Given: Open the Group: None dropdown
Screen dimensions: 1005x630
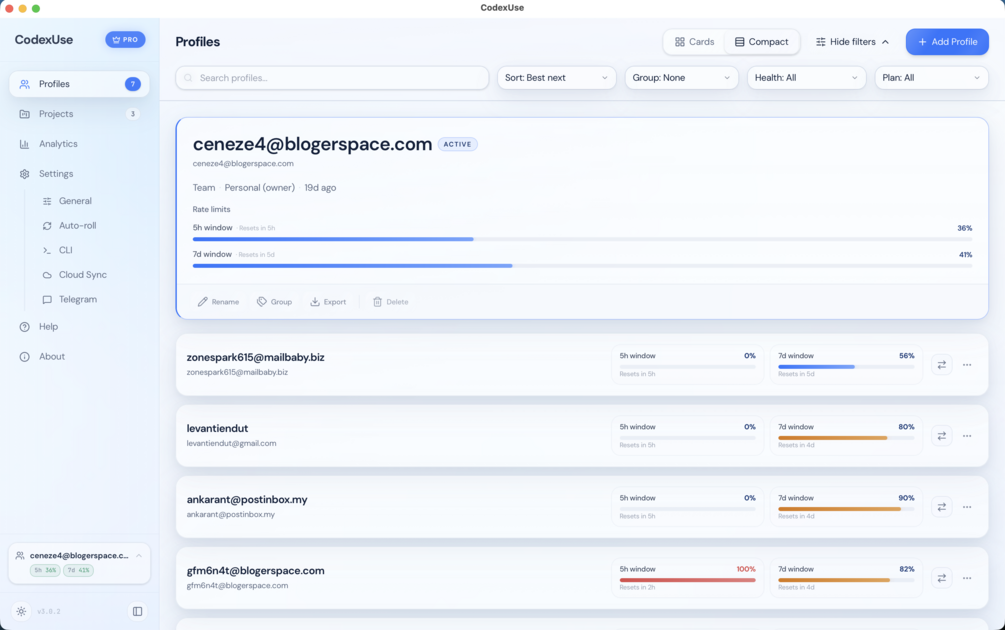Looking at the screenshot, I should pos(681,78).
